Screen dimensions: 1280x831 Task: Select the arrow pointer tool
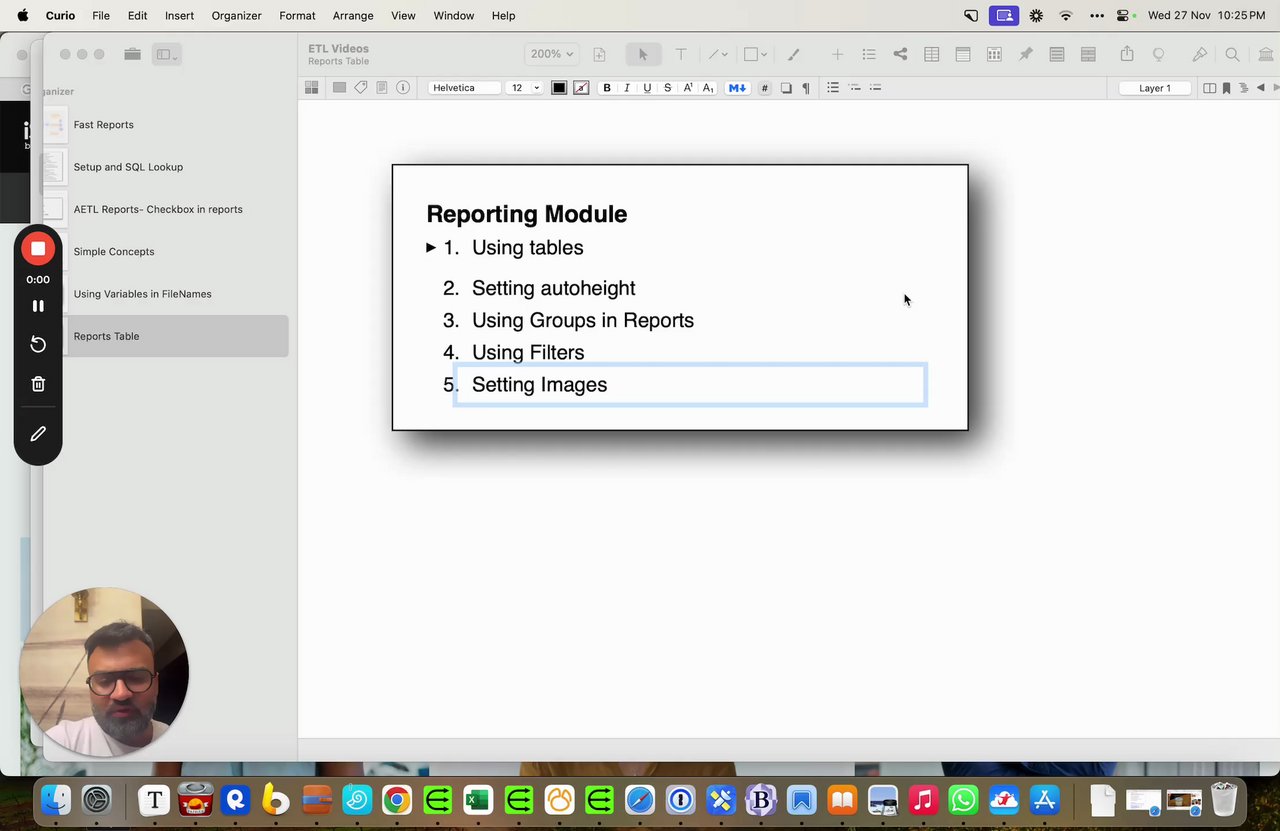[x=643, y=55]
